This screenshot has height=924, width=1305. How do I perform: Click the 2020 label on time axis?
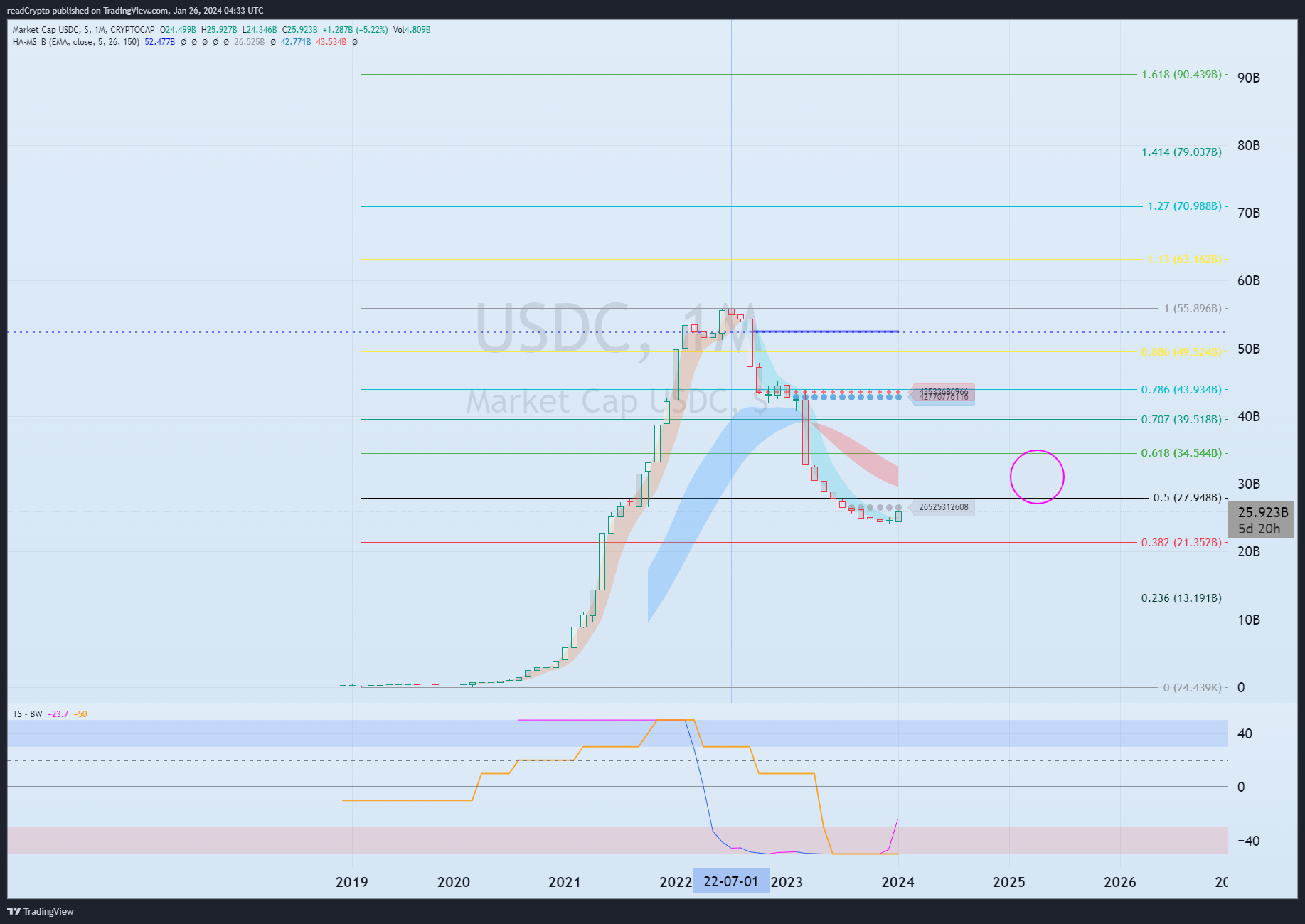click(x=454, y=882)
